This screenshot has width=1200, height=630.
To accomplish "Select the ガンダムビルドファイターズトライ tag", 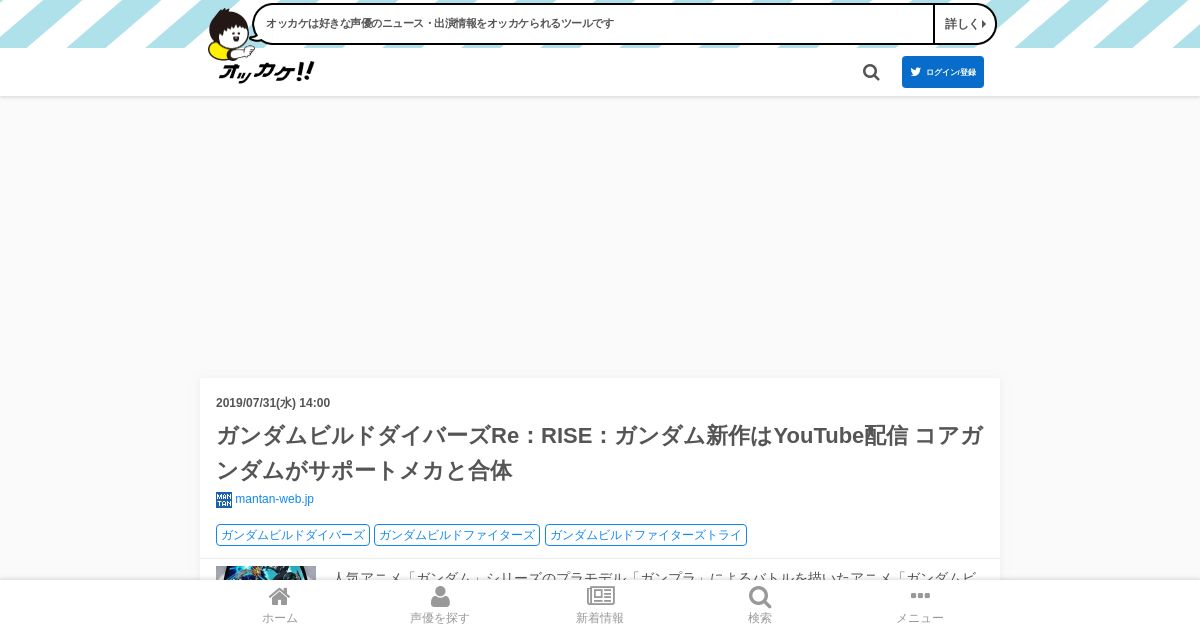I will (x=646, y=535).
